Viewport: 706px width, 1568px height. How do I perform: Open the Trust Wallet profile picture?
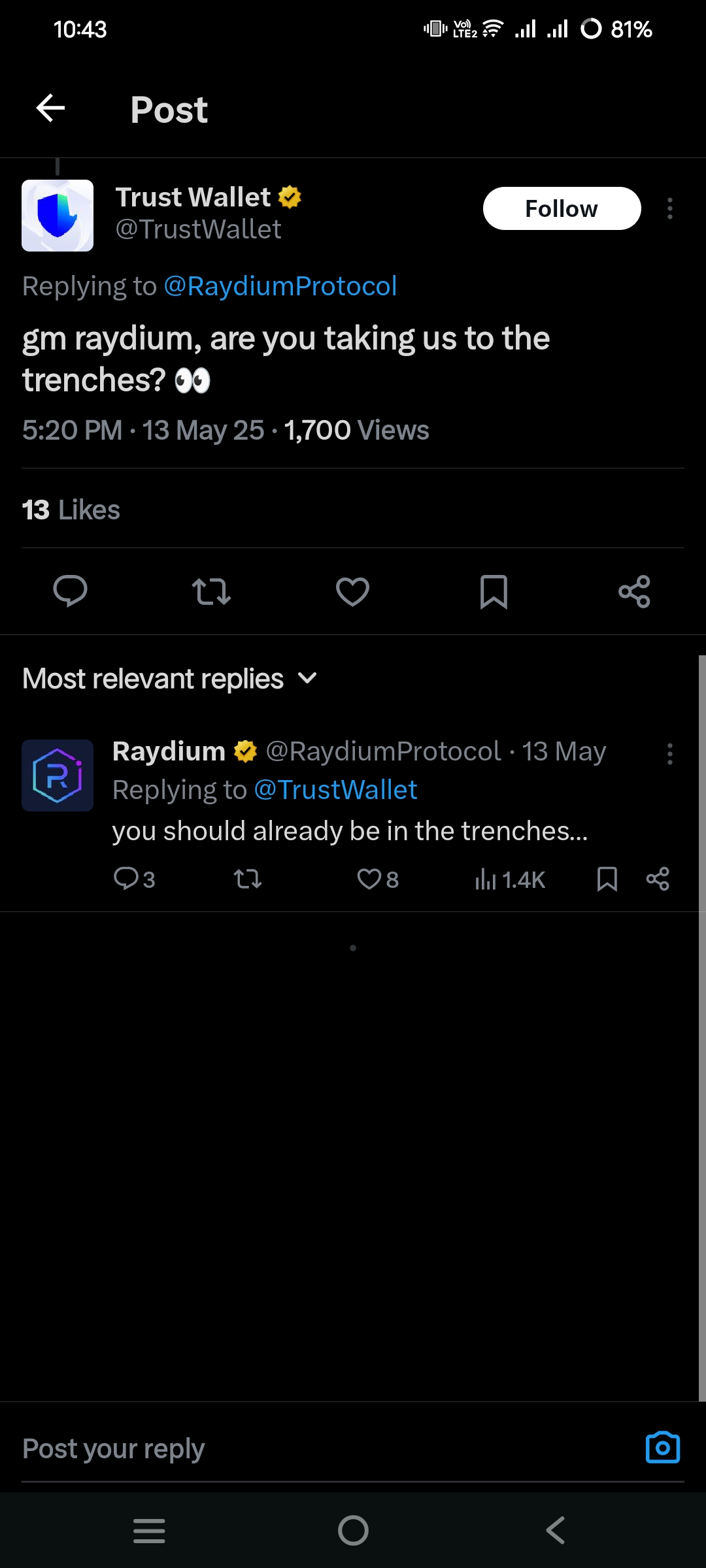click(58, 216)
